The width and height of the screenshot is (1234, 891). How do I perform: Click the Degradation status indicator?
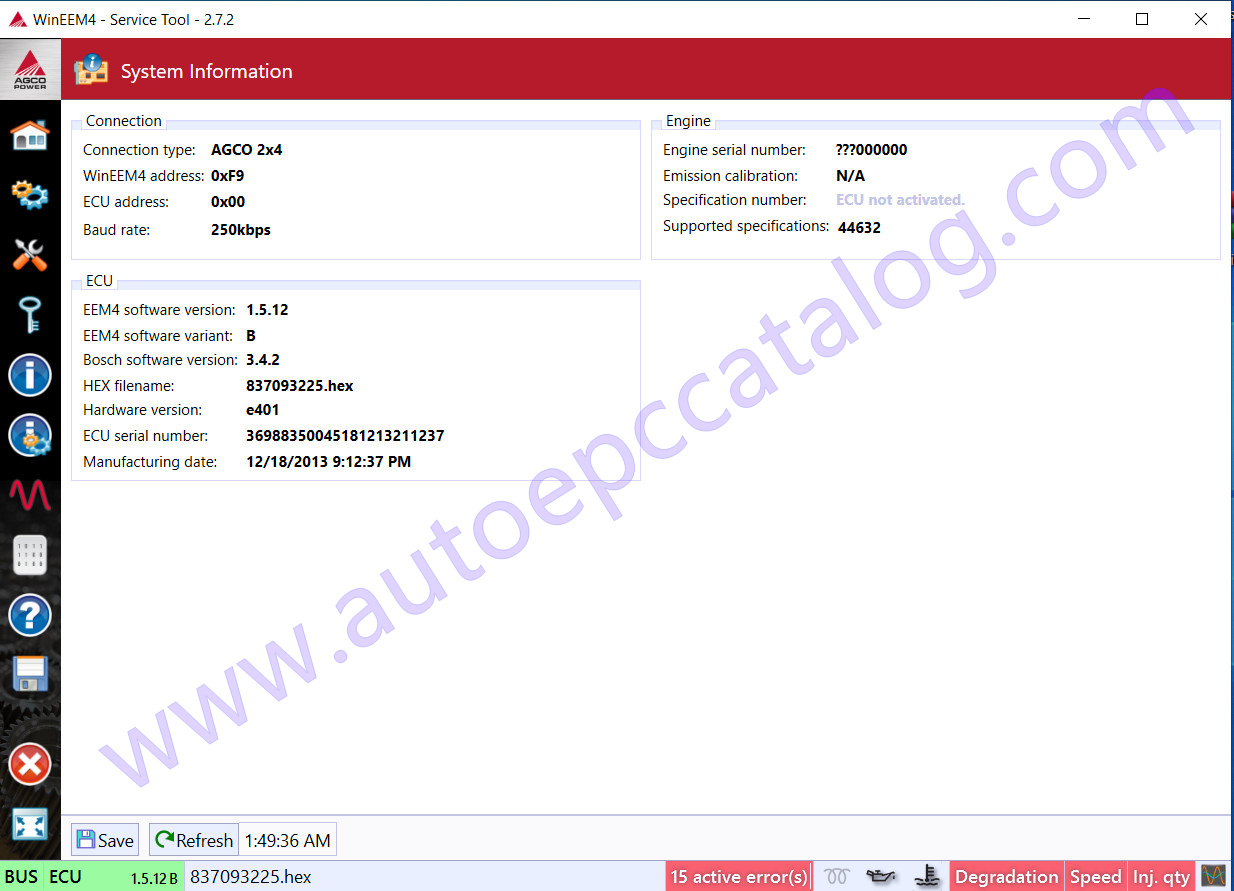click(x=1006, y=877)
